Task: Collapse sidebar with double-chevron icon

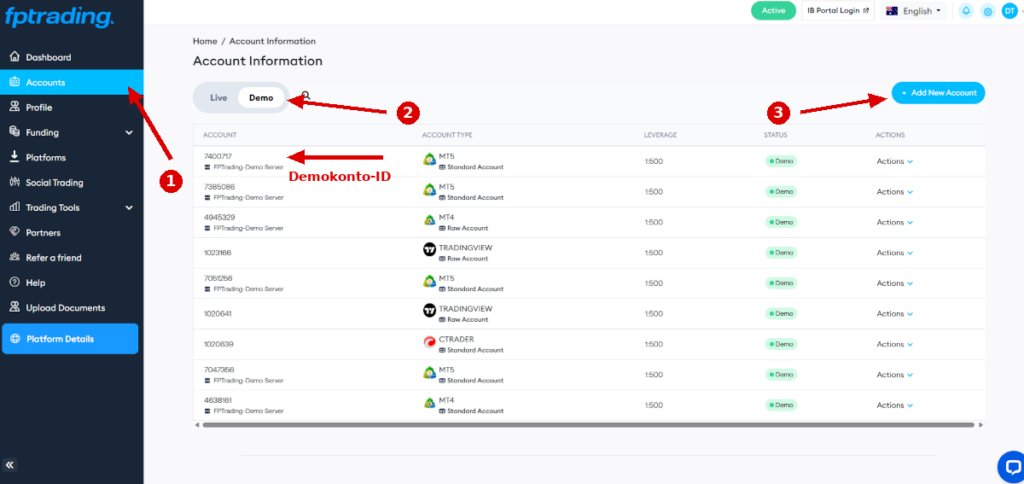Action: pos(10,466)
